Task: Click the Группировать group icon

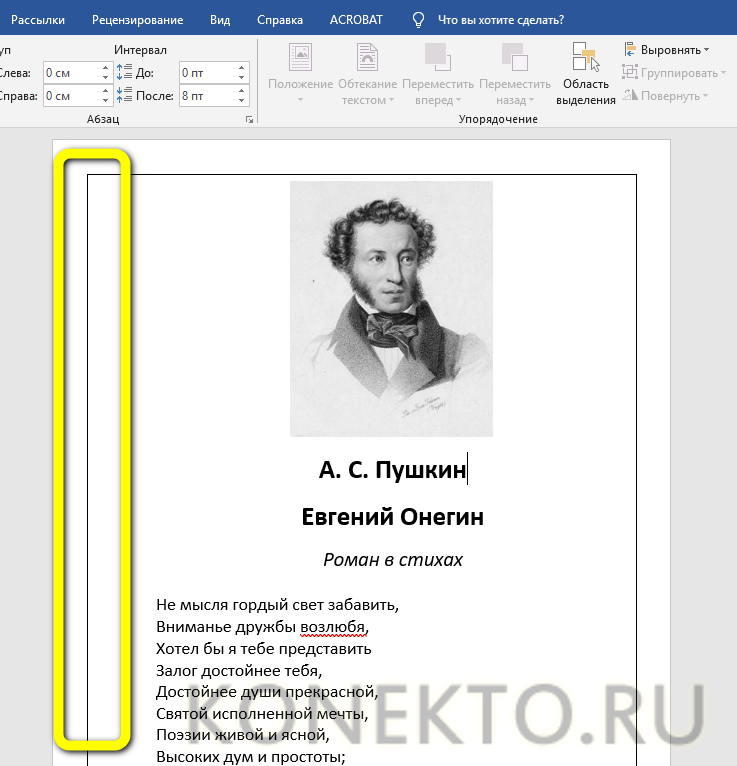Action: [x=630, y=72]
